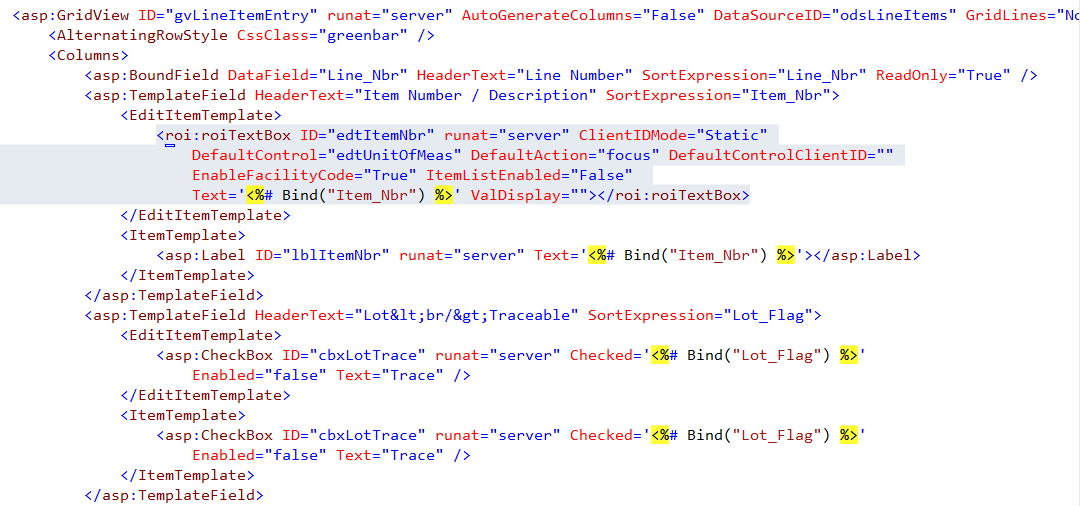1080x506 pixels.
Task: Click the asp:Label opening tag name
Action: click(205, 255)
